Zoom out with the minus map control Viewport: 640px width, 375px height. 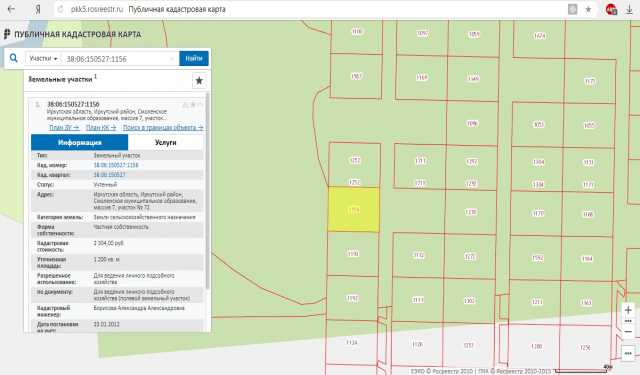tap(628, 331)
